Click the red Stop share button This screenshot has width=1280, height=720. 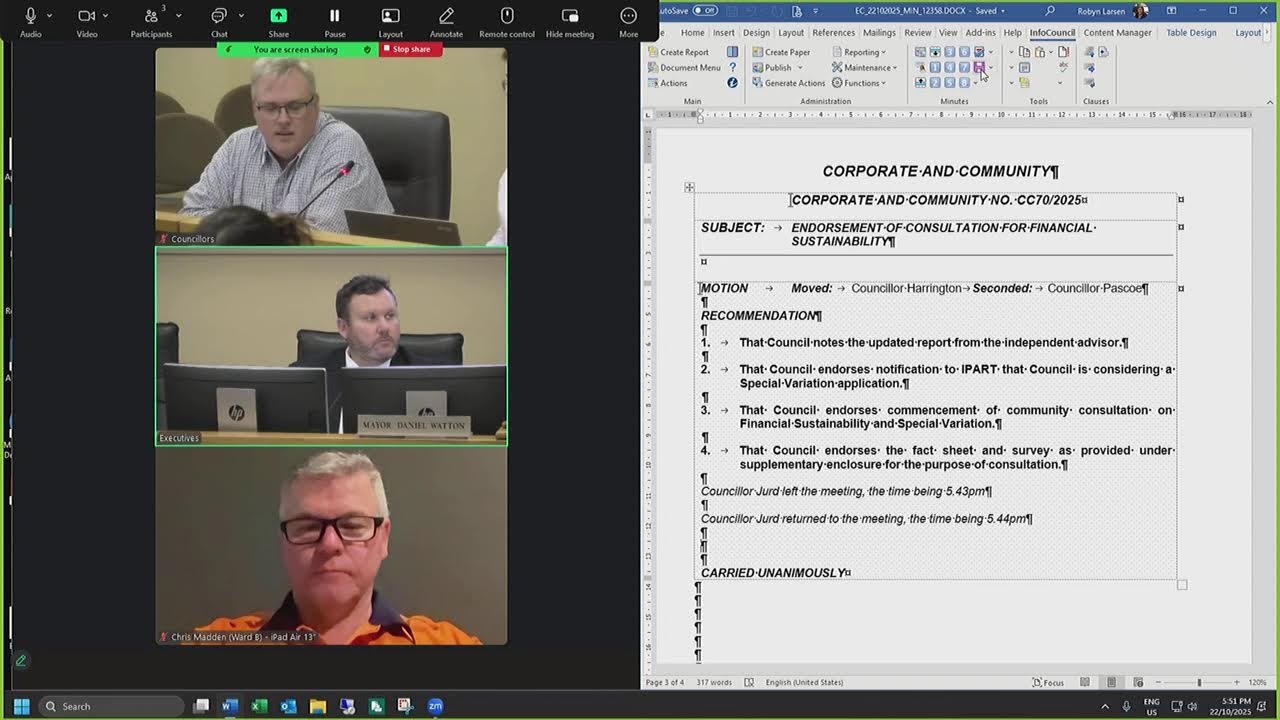tap(410, 49)
